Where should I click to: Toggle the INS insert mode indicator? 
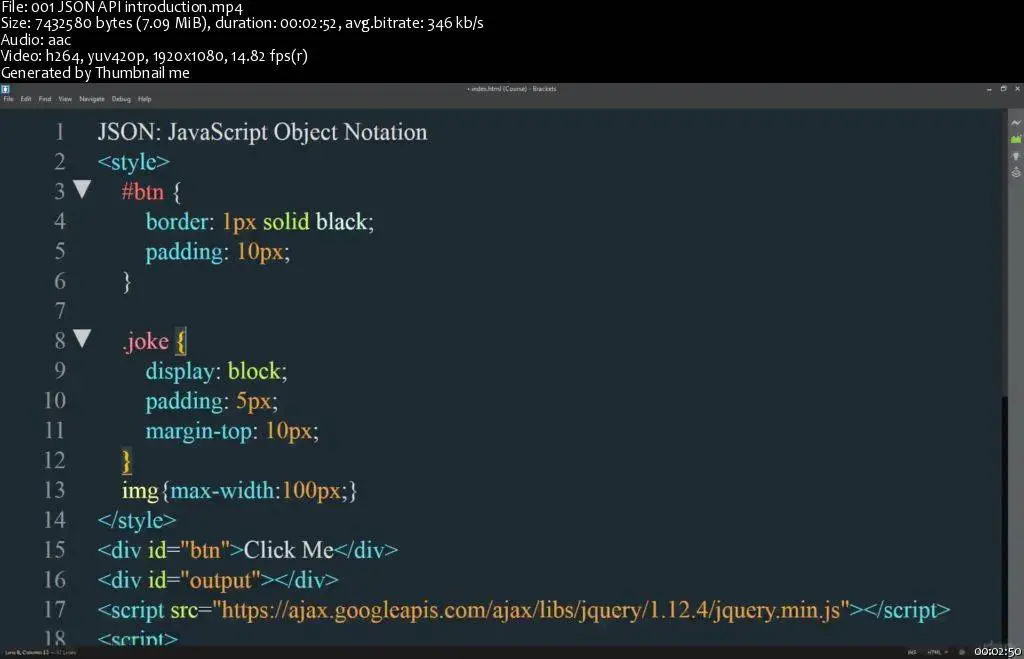pos(912,652)
